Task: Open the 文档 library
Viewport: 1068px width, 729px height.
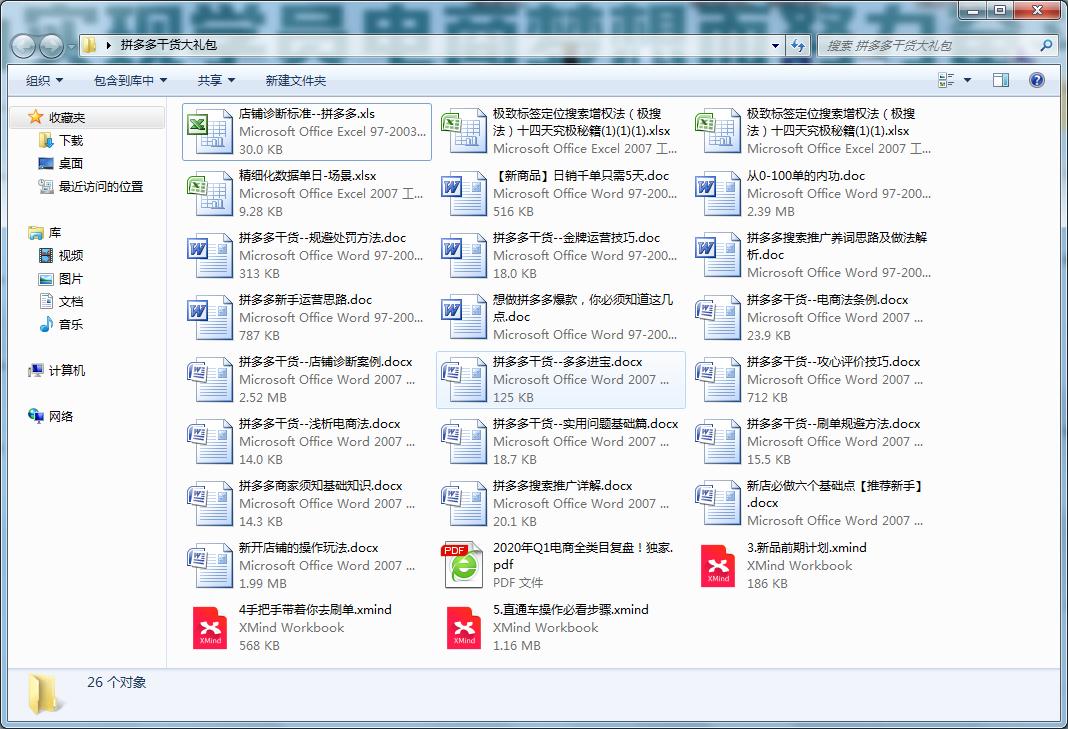Action: pos(71,302)
